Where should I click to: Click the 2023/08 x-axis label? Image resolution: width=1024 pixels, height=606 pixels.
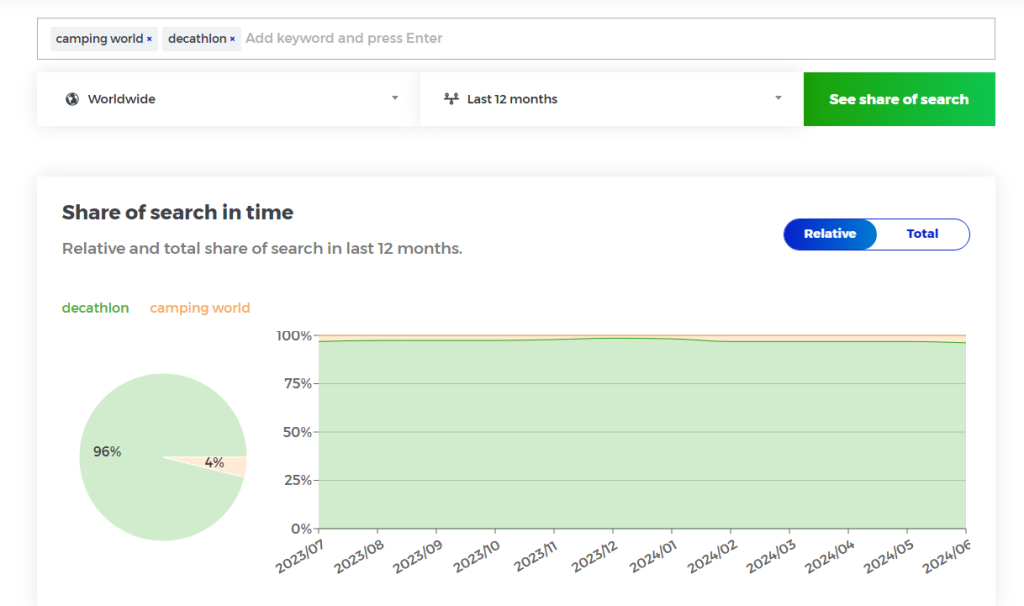(x=359, y=557)
